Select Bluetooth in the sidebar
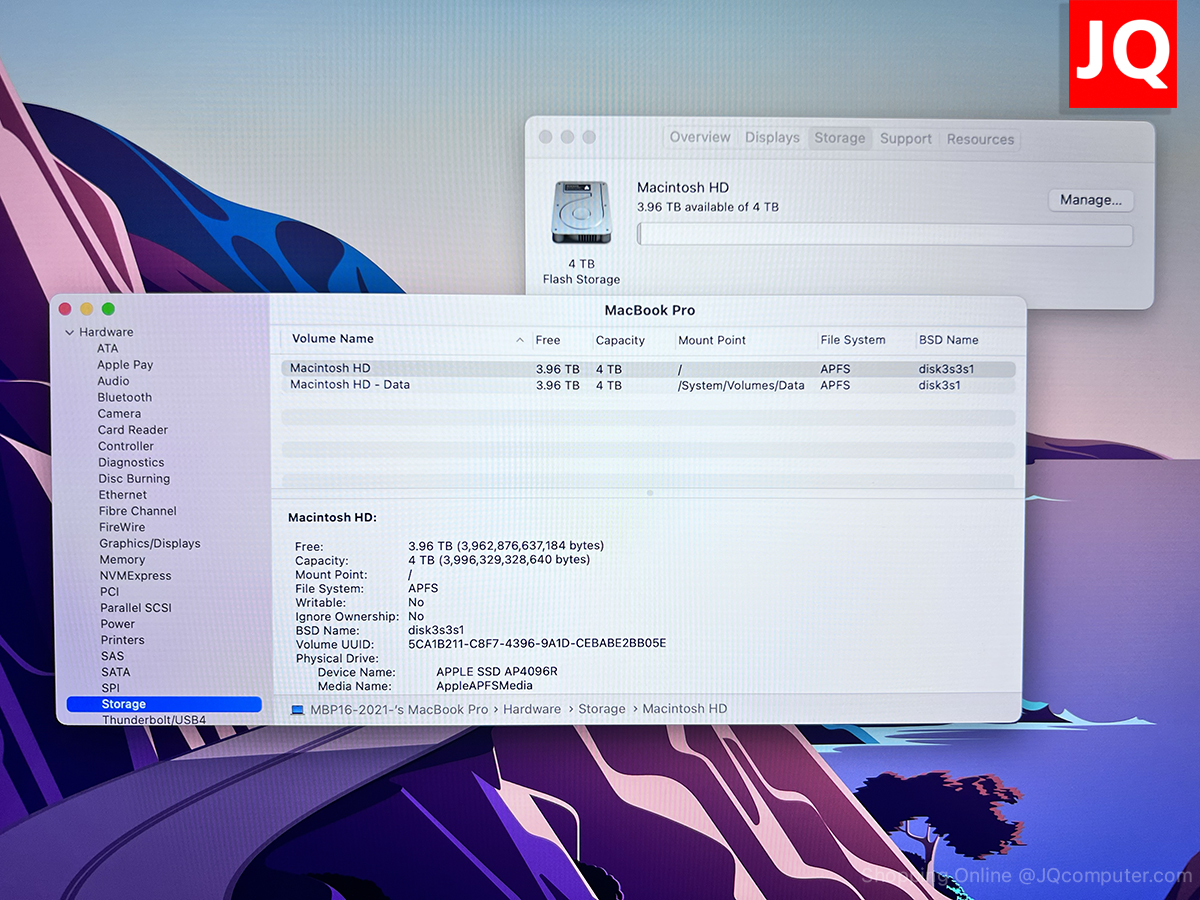The image size is (1200, 900). pos(125,397)
